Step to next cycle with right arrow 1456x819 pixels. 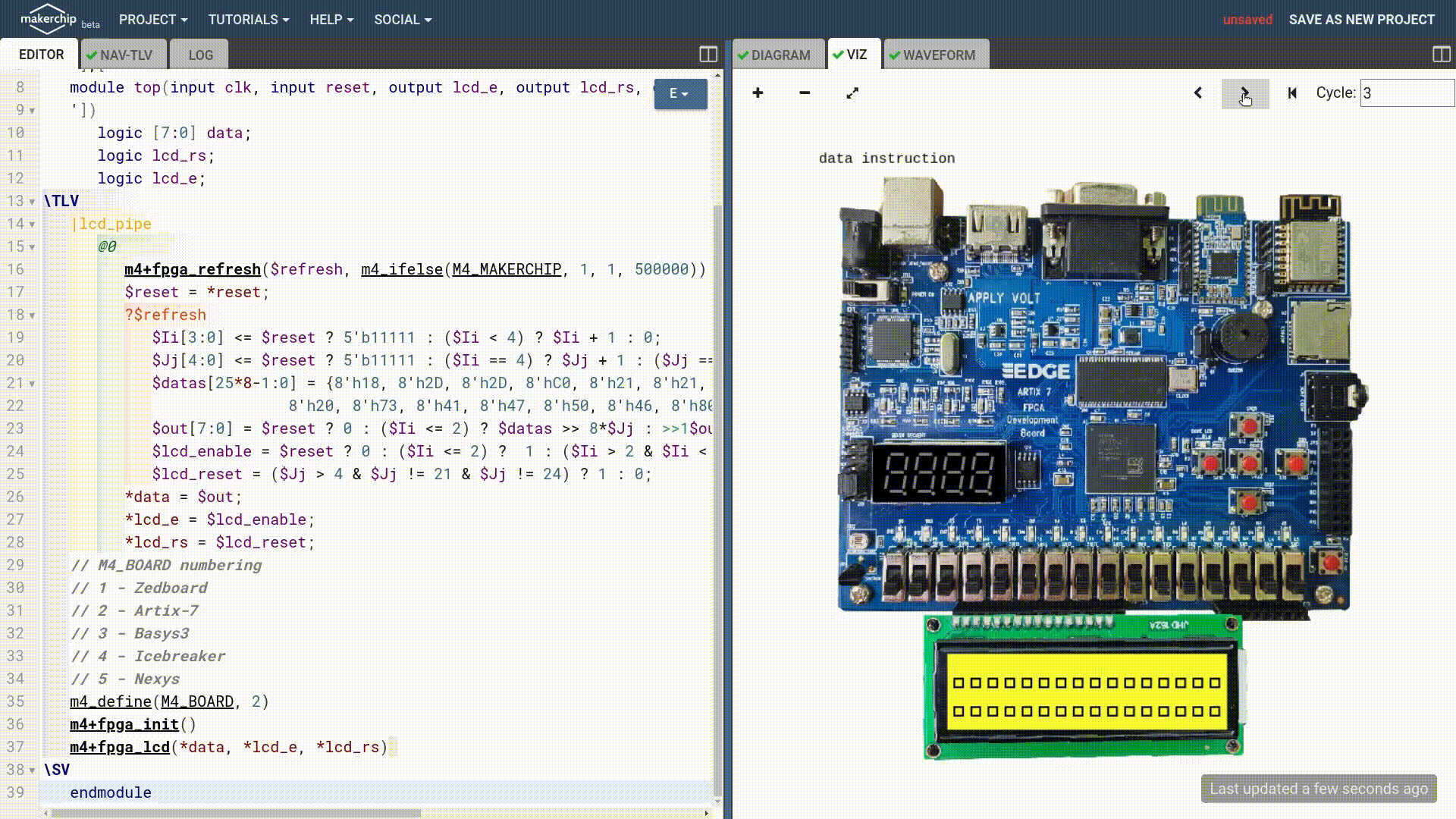tap(1244, 93)
